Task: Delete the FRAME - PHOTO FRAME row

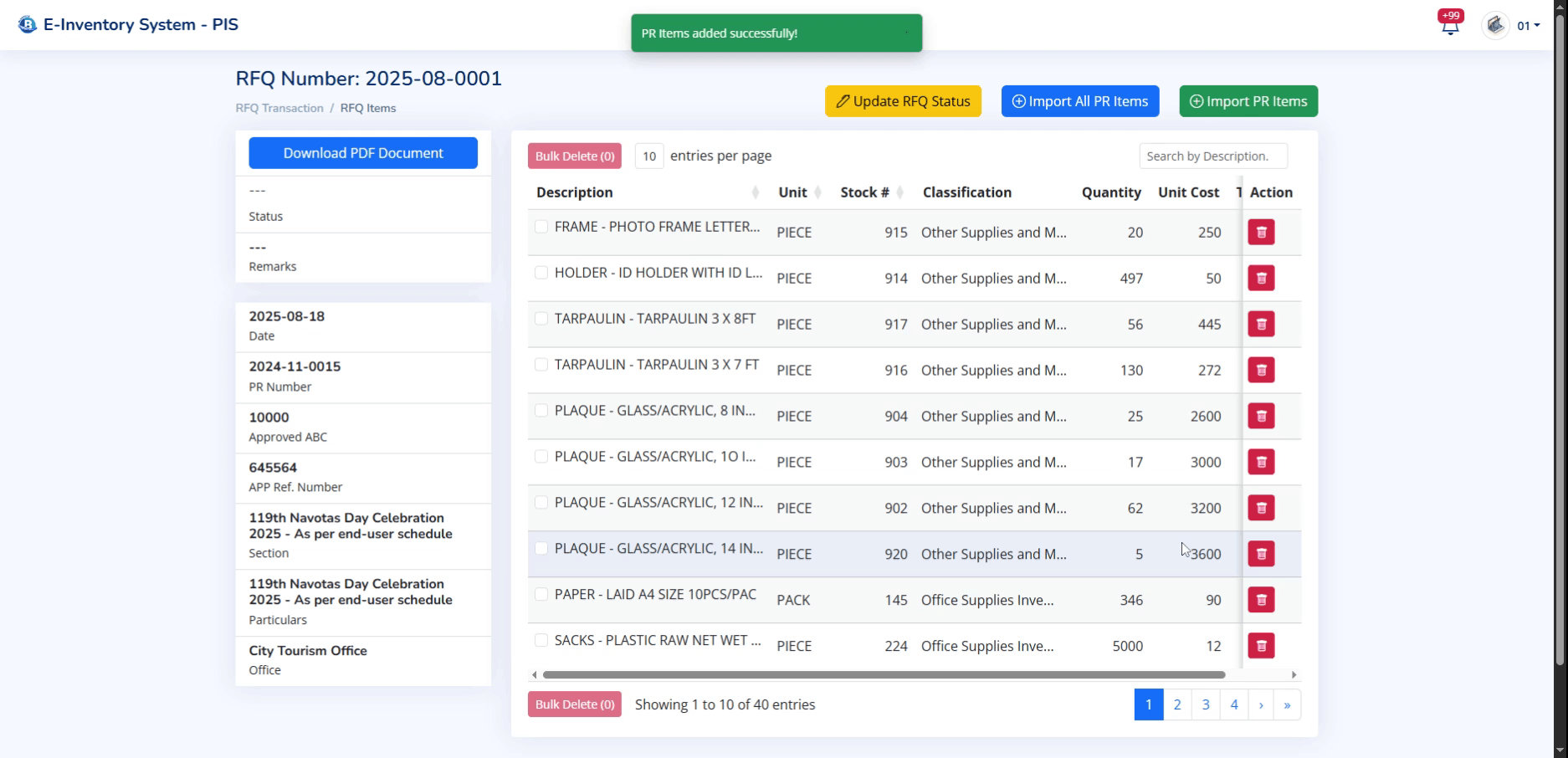Action: click(x=1261, y=233)
